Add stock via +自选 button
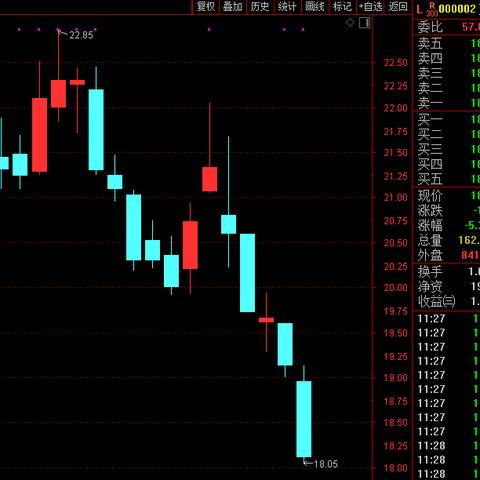Screen dimensions: 480x480 click(371, 7)
